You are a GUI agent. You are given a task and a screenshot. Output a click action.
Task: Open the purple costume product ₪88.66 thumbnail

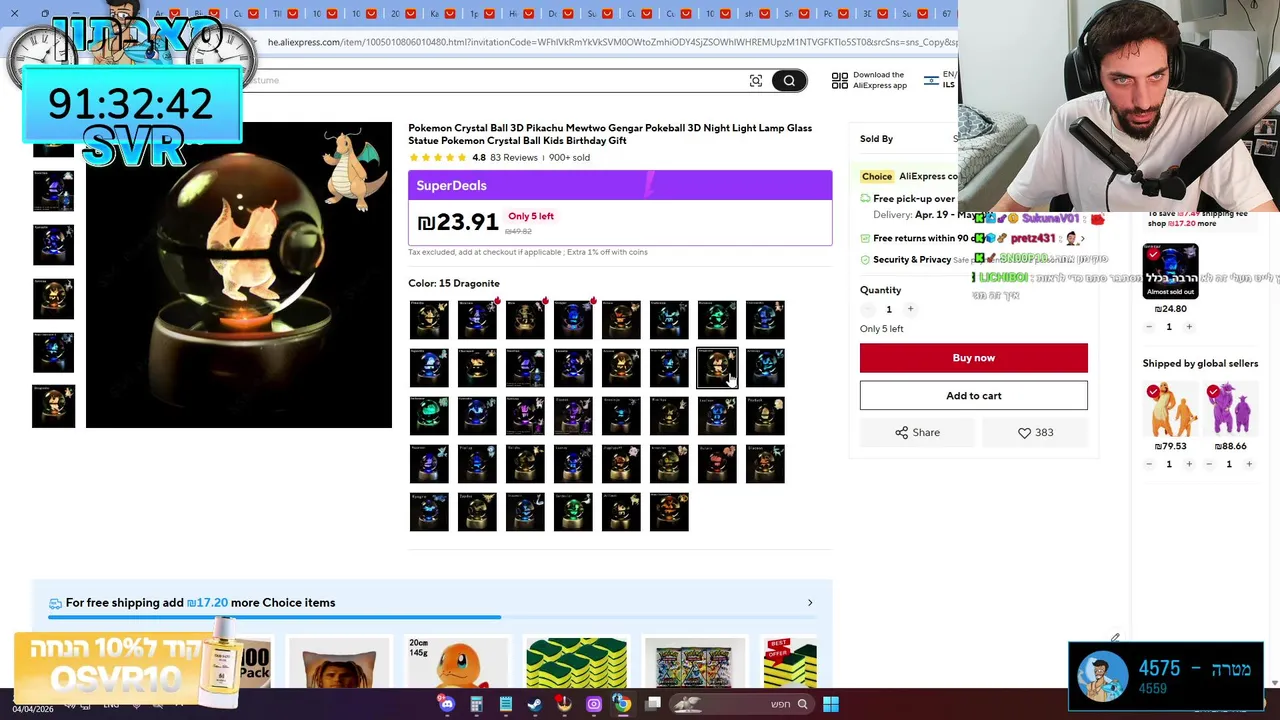1231,408
